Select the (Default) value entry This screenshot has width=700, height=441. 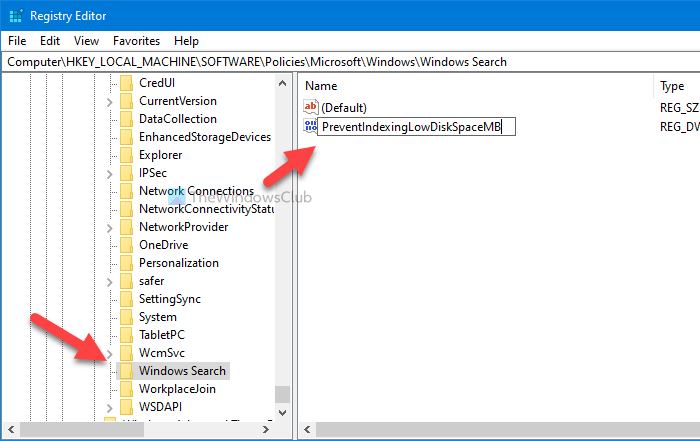coord(344,108)
